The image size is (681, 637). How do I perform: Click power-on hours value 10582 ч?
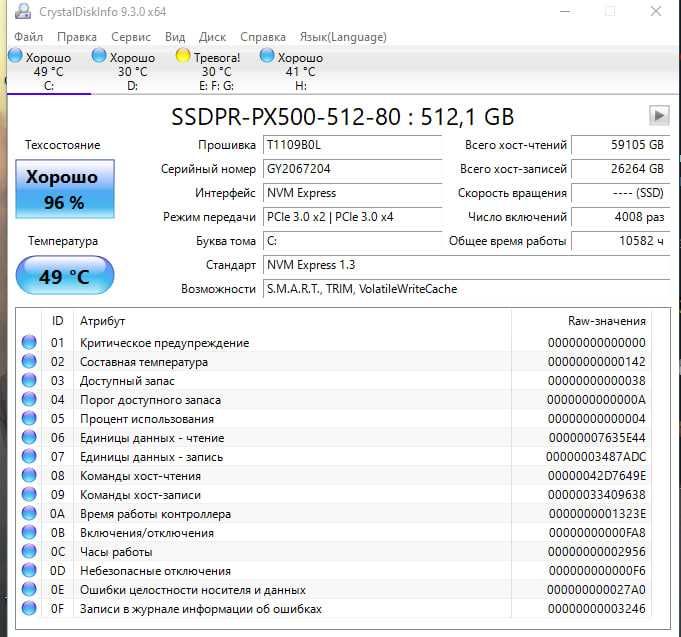point(621,241)
